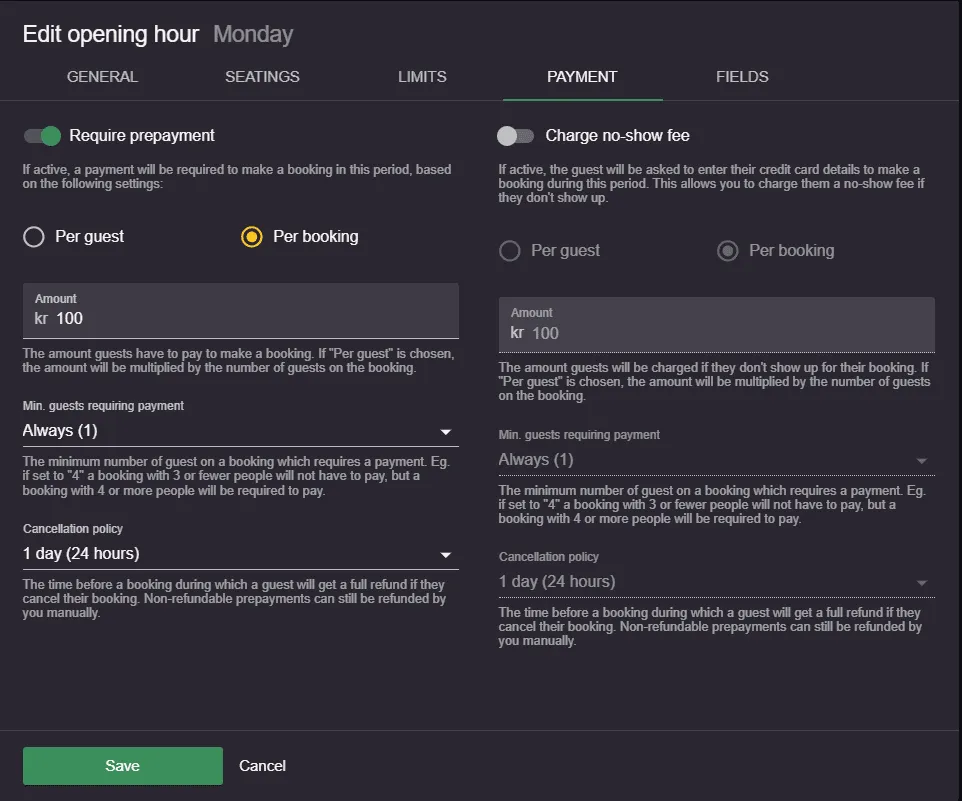Click no-show 'Cancellation policy' label
This screenshot has width=962, height=801.
[548, 557]
